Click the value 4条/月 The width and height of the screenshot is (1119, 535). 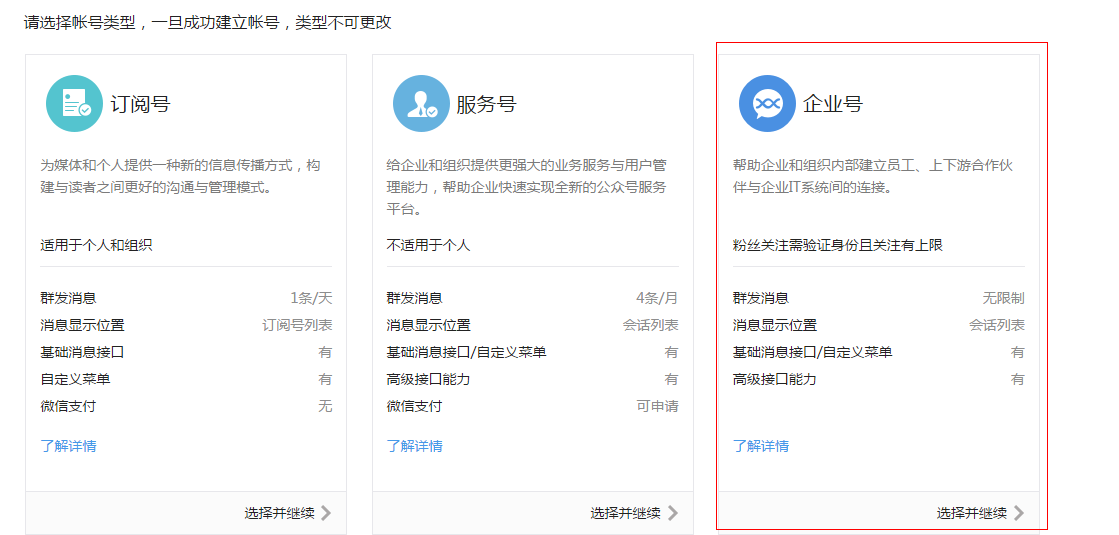point(657,298)
